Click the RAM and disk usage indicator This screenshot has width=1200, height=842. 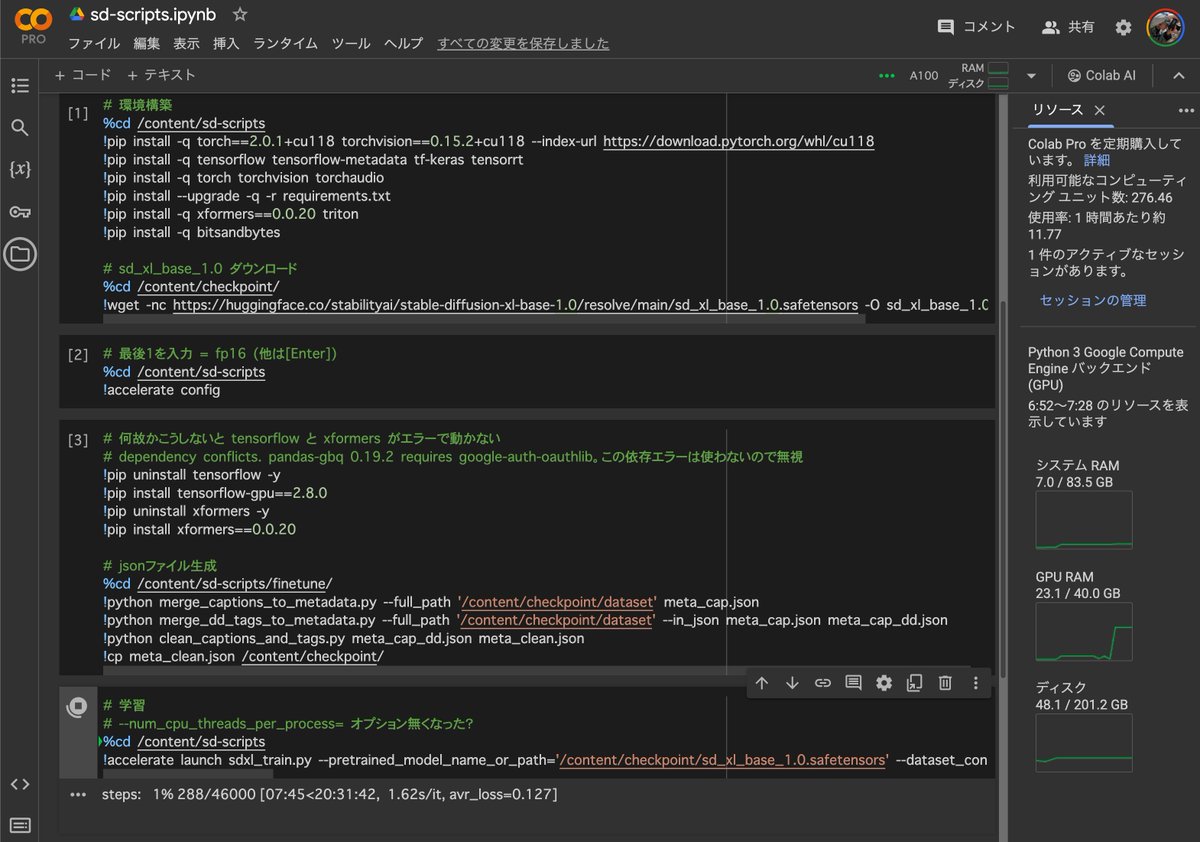(x=978, y=76)
